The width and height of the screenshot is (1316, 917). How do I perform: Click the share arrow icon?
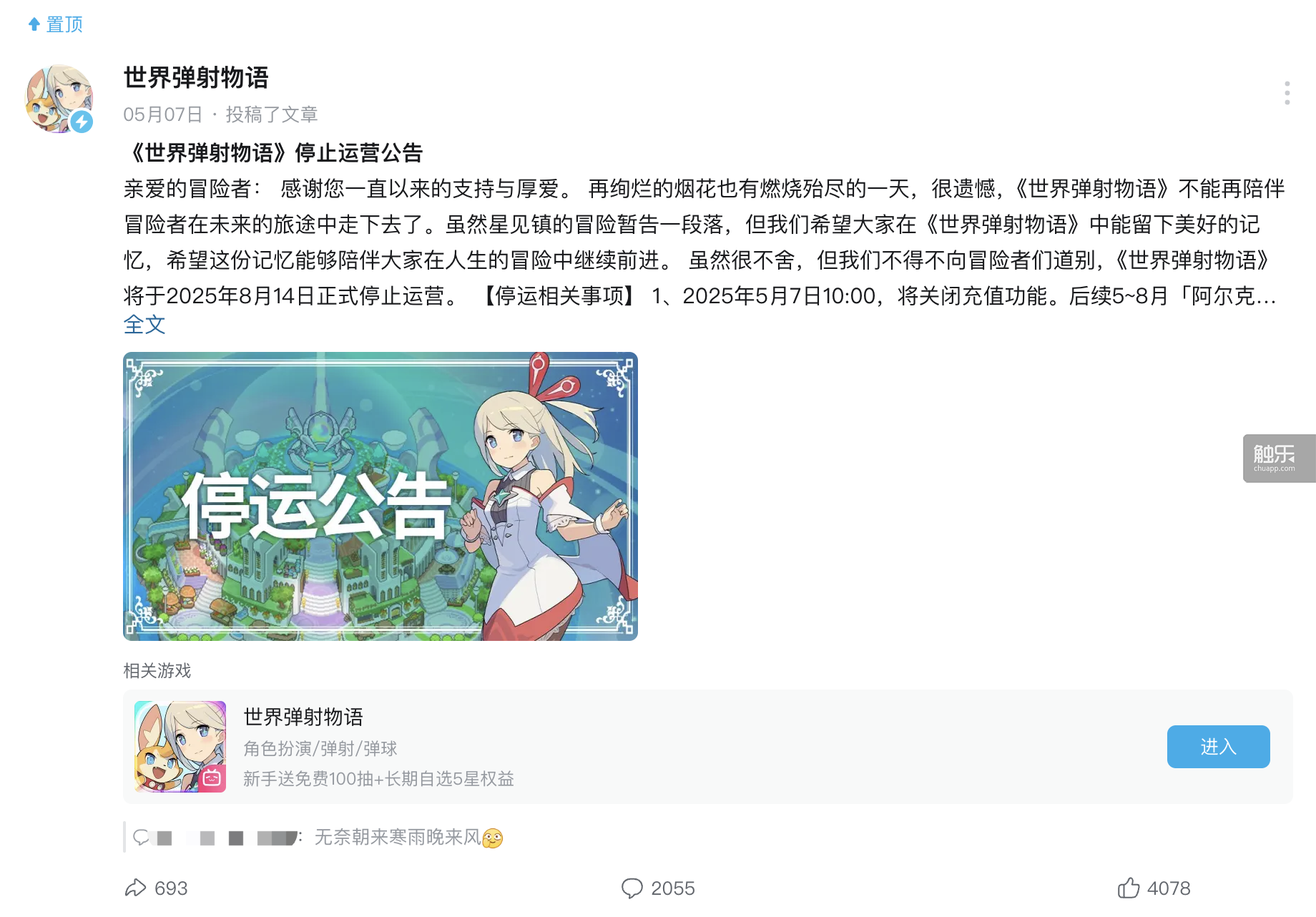(135, 888)
